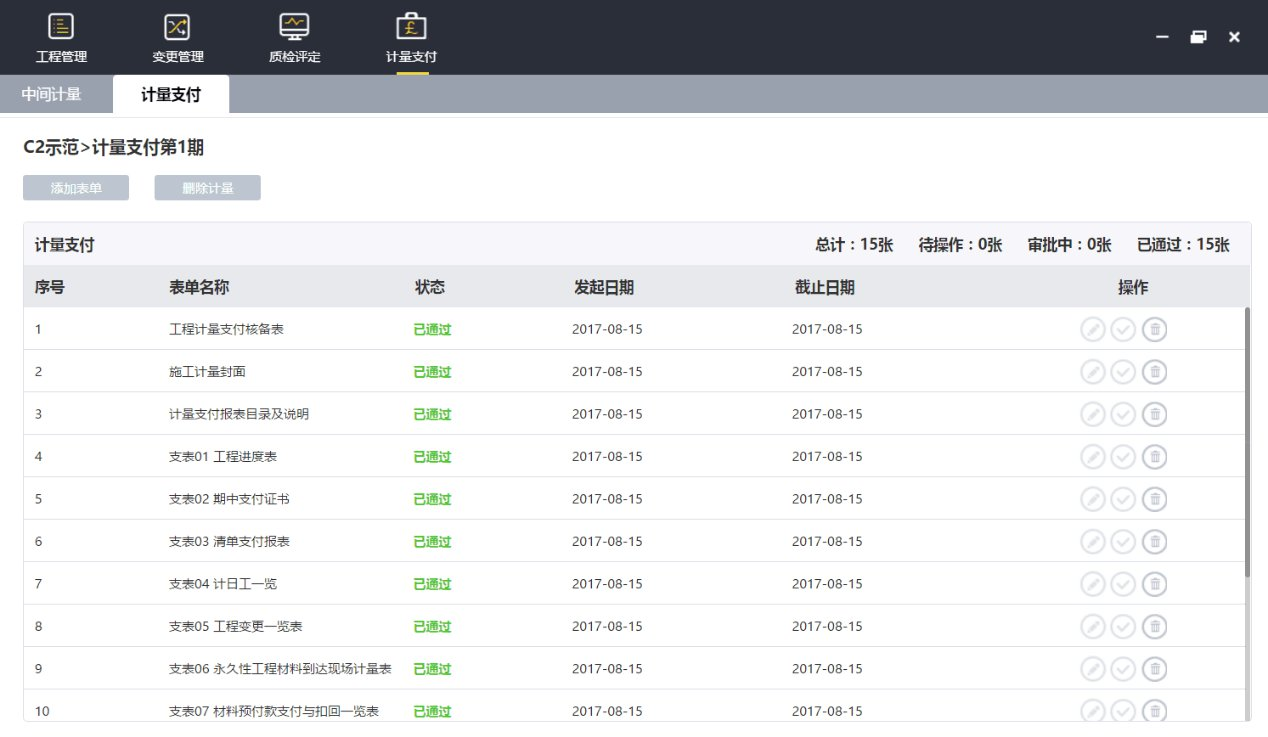Viewport: 1268px width, 737px height.
Task: Minimize the application window
Action: (1162, 37)
